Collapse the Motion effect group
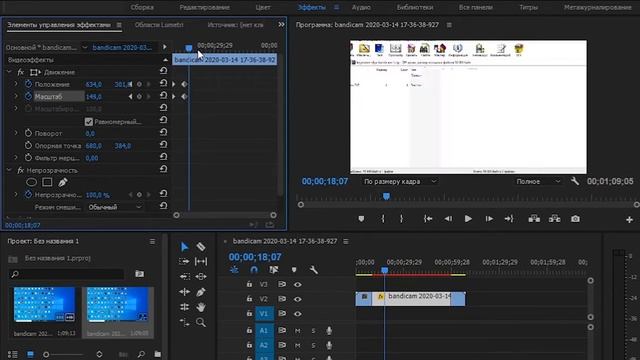 9,72
